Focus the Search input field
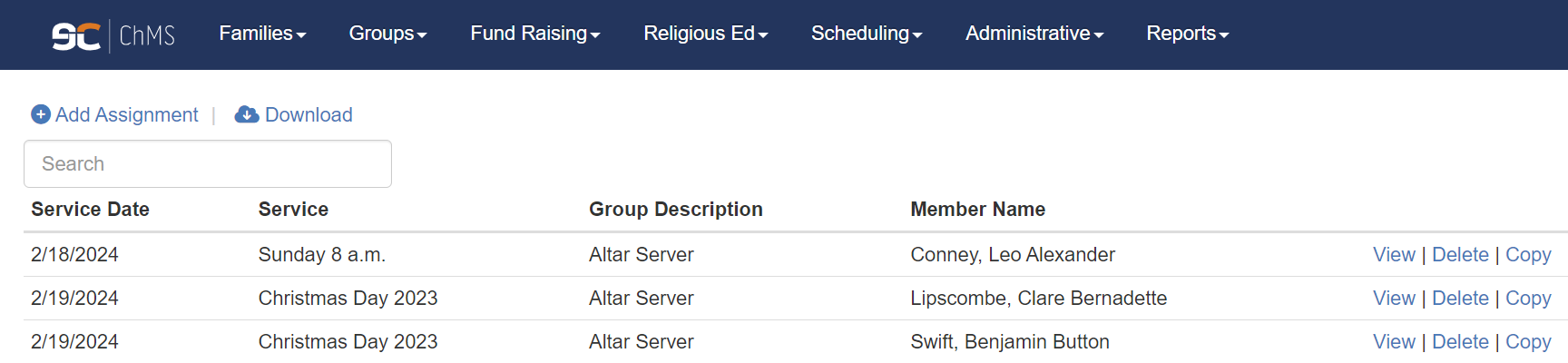The image size is (1568, 363). coord(208,164)
